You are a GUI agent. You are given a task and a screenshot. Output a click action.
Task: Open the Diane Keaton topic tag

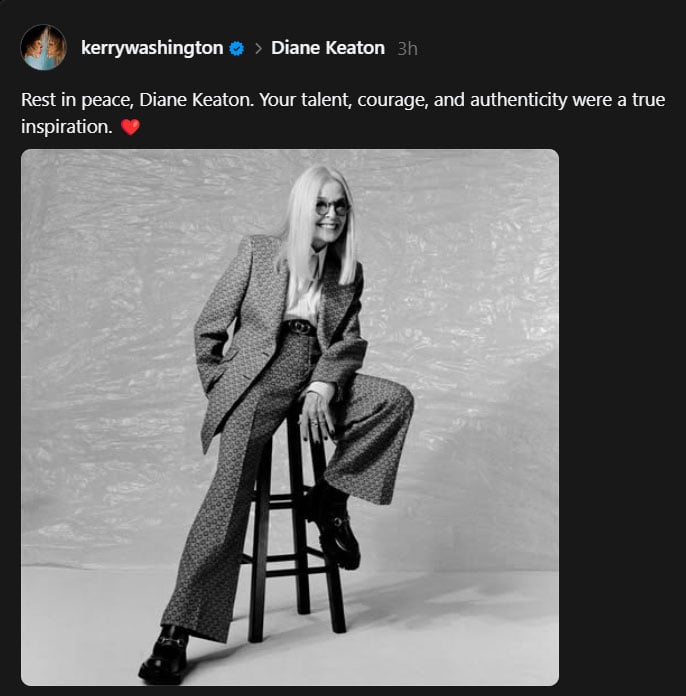click(x=327, y=48)
